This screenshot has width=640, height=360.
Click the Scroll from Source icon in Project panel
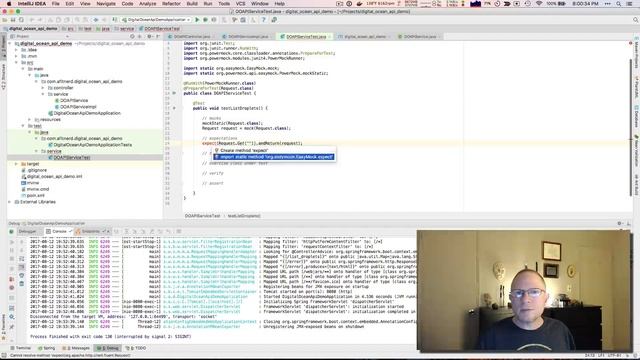click(x=132, y=36)
